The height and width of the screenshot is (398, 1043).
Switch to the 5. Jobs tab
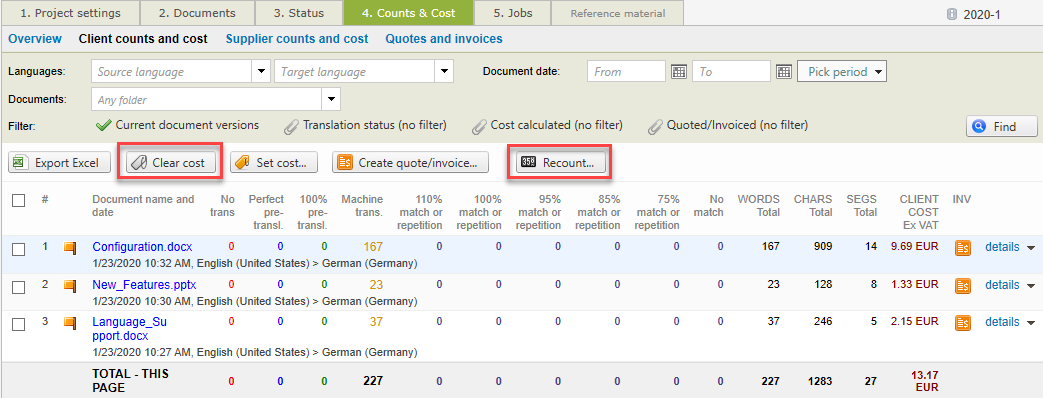click(513, 13)
